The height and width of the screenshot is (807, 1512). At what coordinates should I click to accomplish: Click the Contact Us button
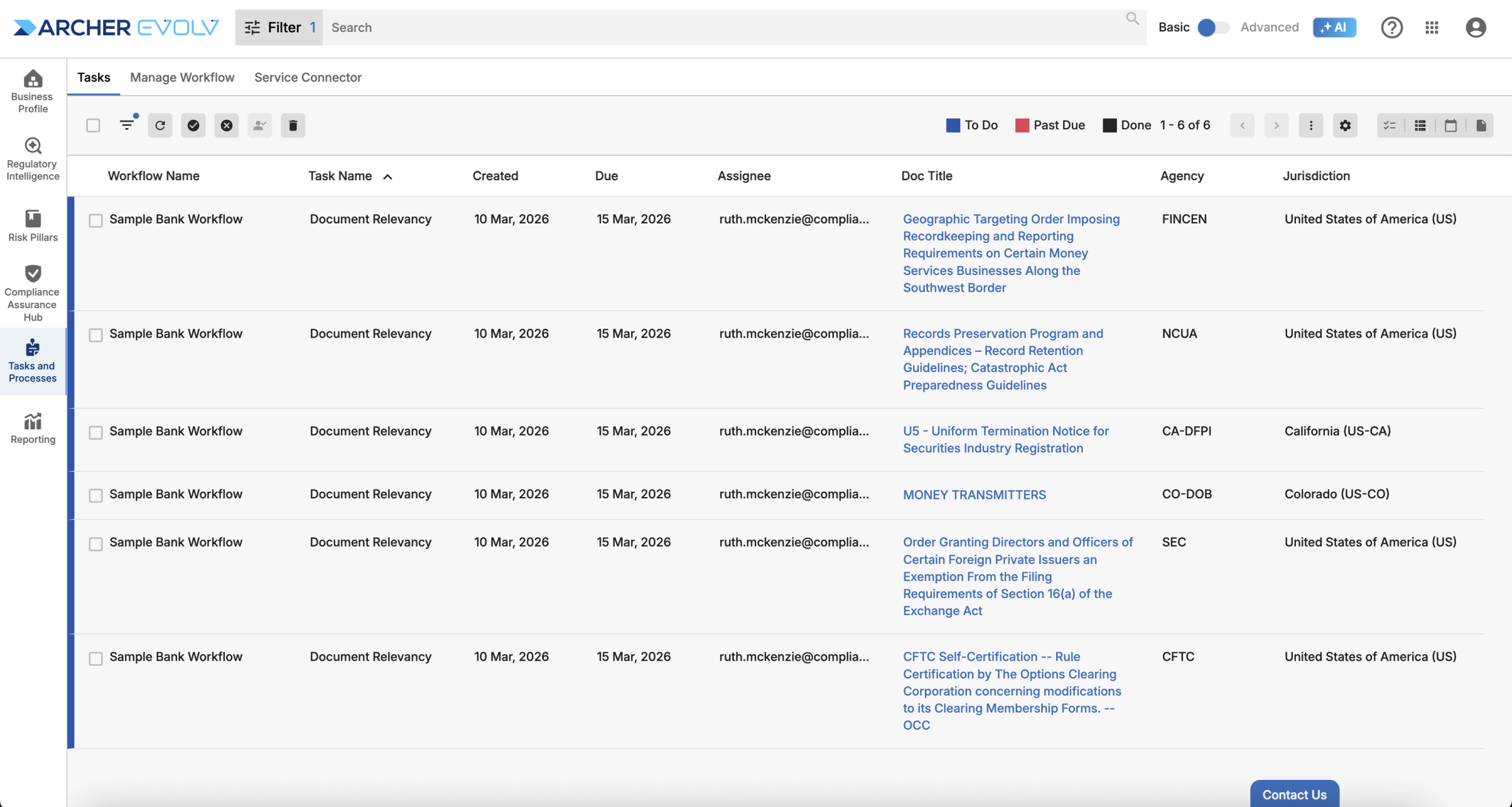pyautogui.click(x=1294, y=794)
